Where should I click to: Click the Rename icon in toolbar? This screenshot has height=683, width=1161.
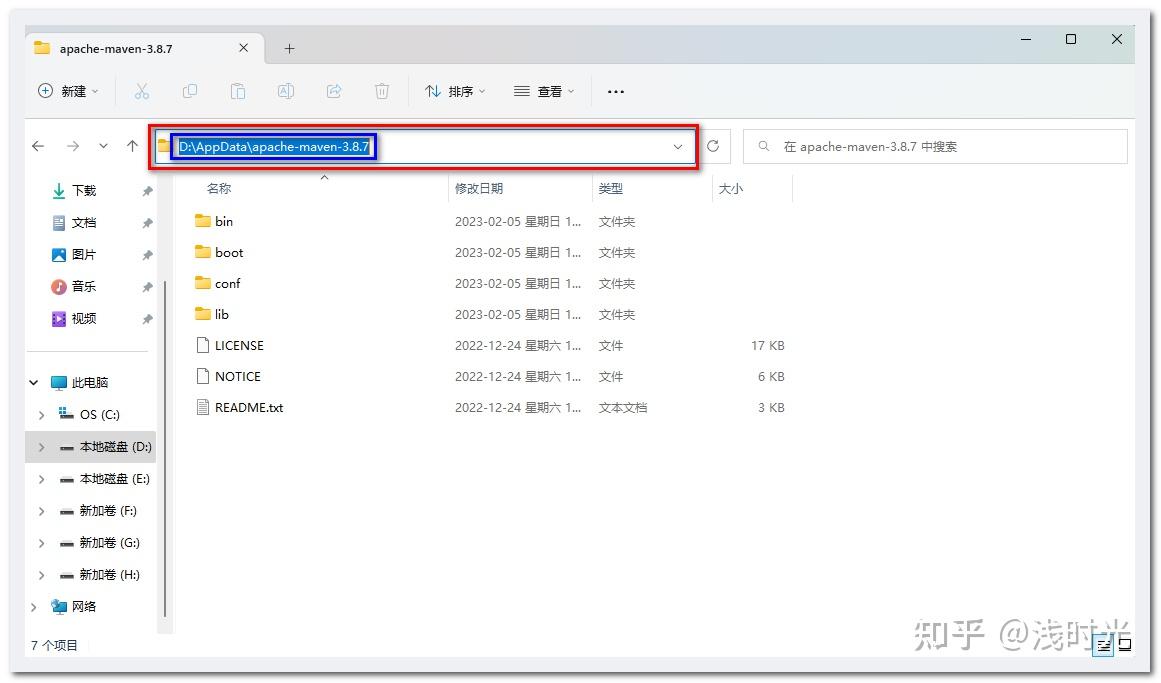coord(286,91)
